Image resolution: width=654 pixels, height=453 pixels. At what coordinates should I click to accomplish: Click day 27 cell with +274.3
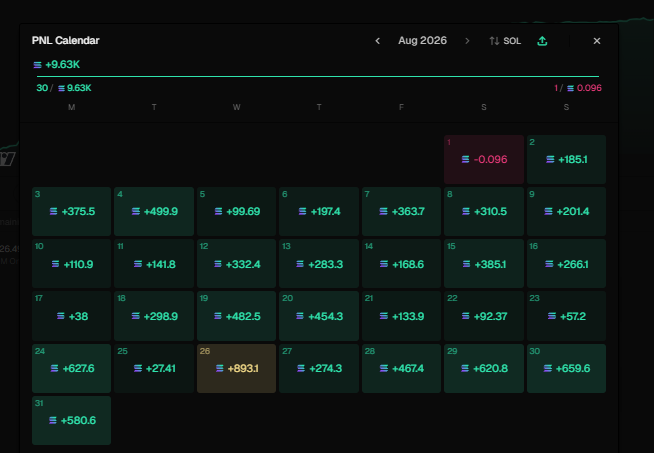319,368
